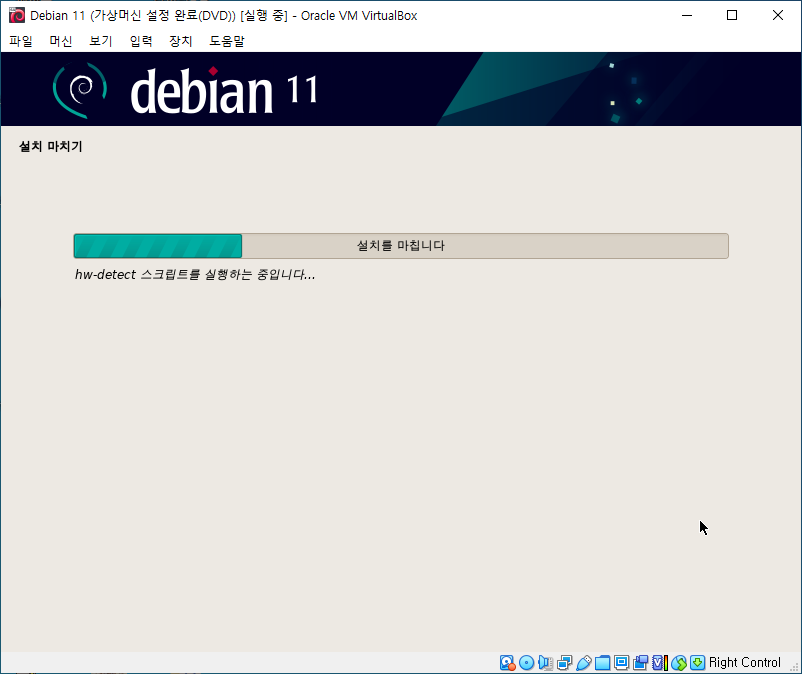
Task: Click the debian 11 banner text
Action: [224, 90]
